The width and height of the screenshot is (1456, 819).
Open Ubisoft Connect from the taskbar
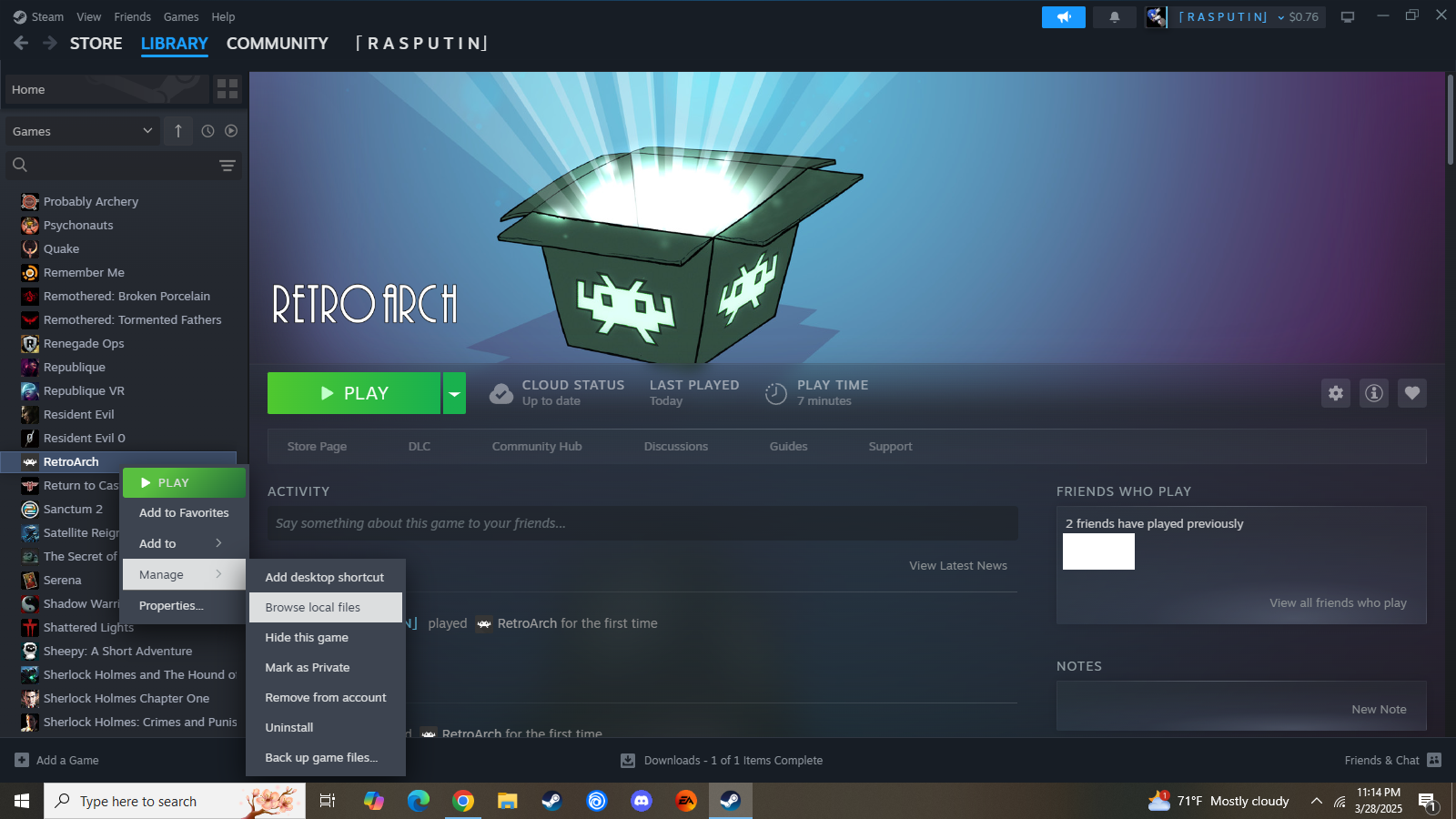597,801
